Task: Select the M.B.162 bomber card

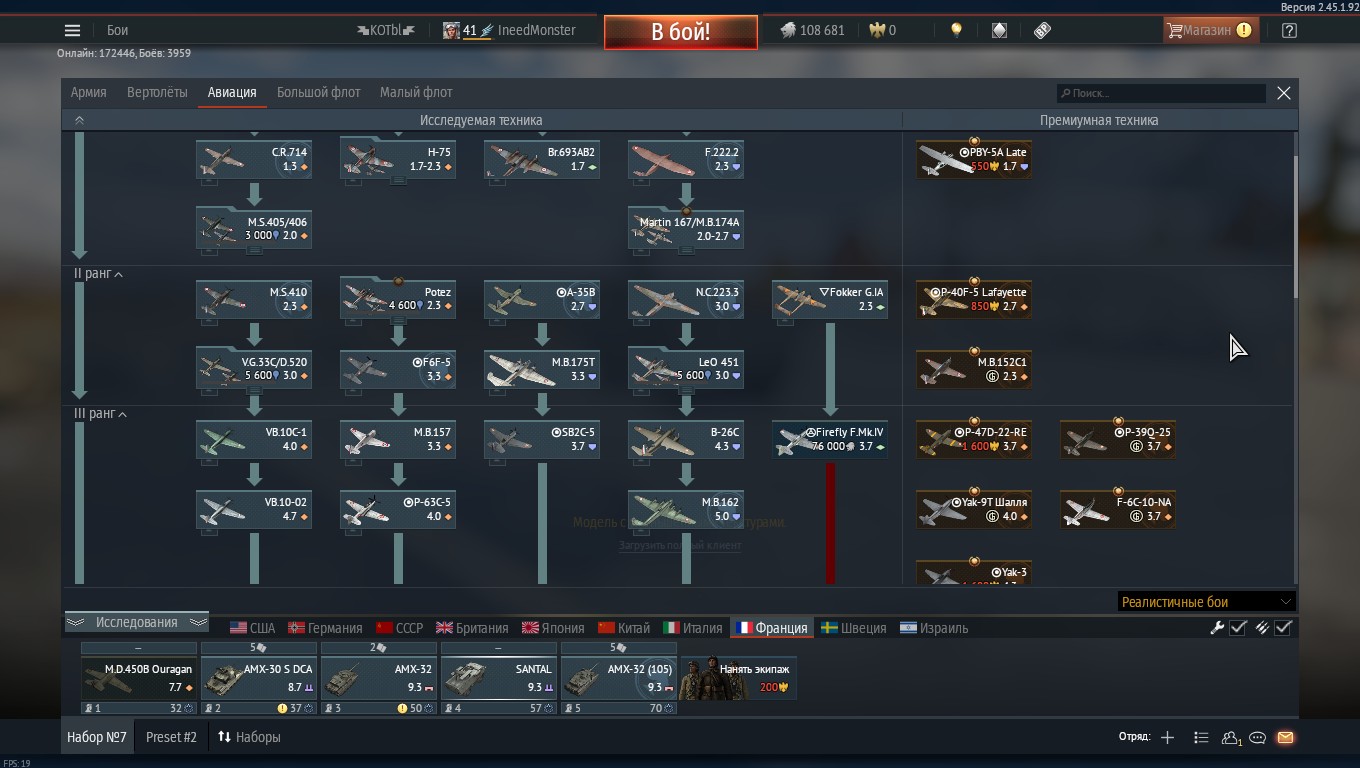Action: tap(686, 510)
